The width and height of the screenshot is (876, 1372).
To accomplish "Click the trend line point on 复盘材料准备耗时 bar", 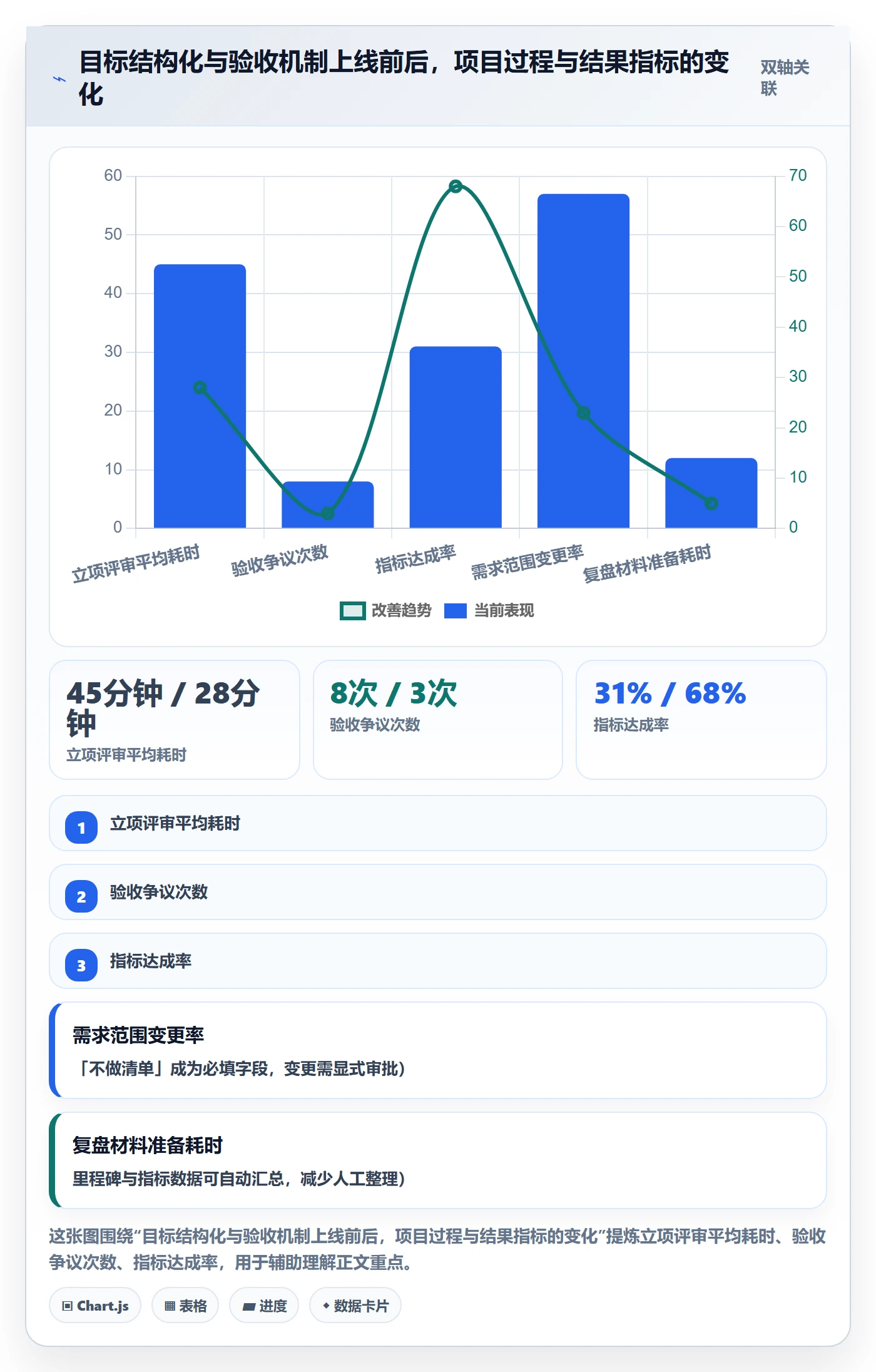I will (711, 503).
